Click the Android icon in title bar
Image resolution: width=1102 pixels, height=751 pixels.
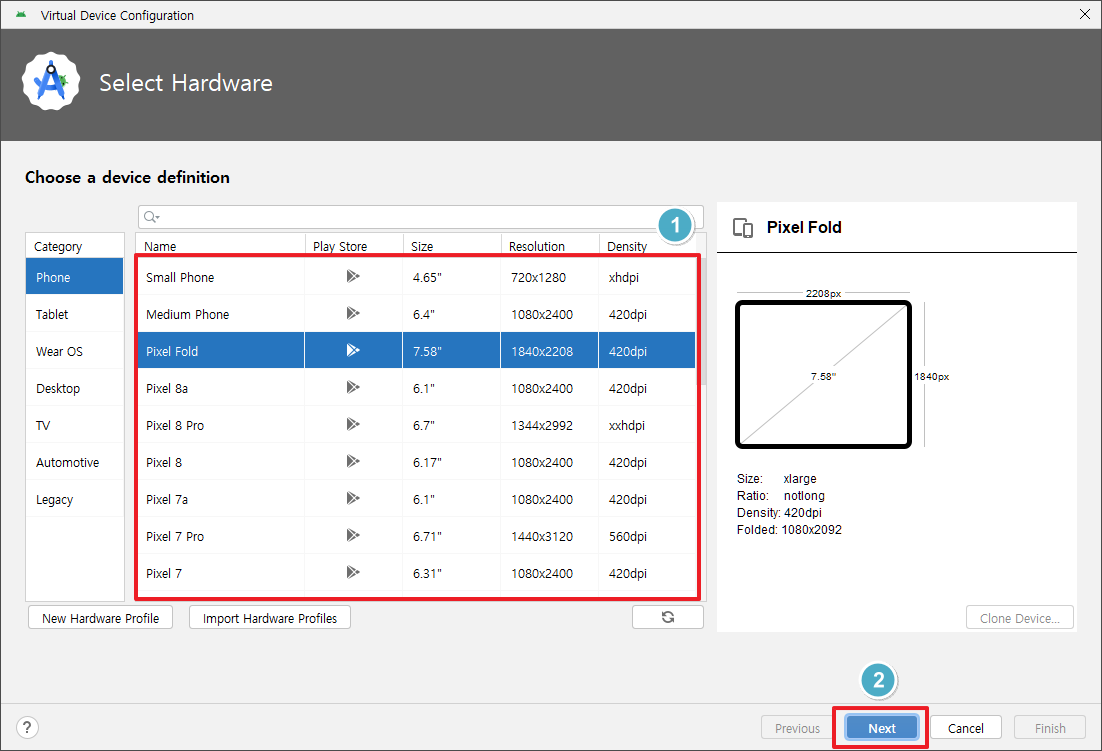[x=21, y=15]
